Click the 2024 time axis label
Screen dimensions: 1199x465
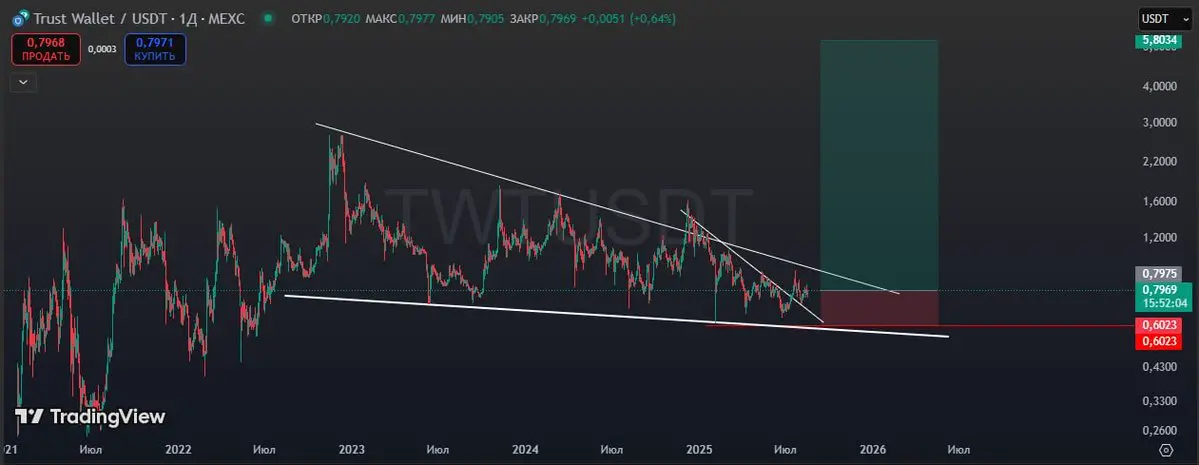pyautogui.click(x=526, y=450)
